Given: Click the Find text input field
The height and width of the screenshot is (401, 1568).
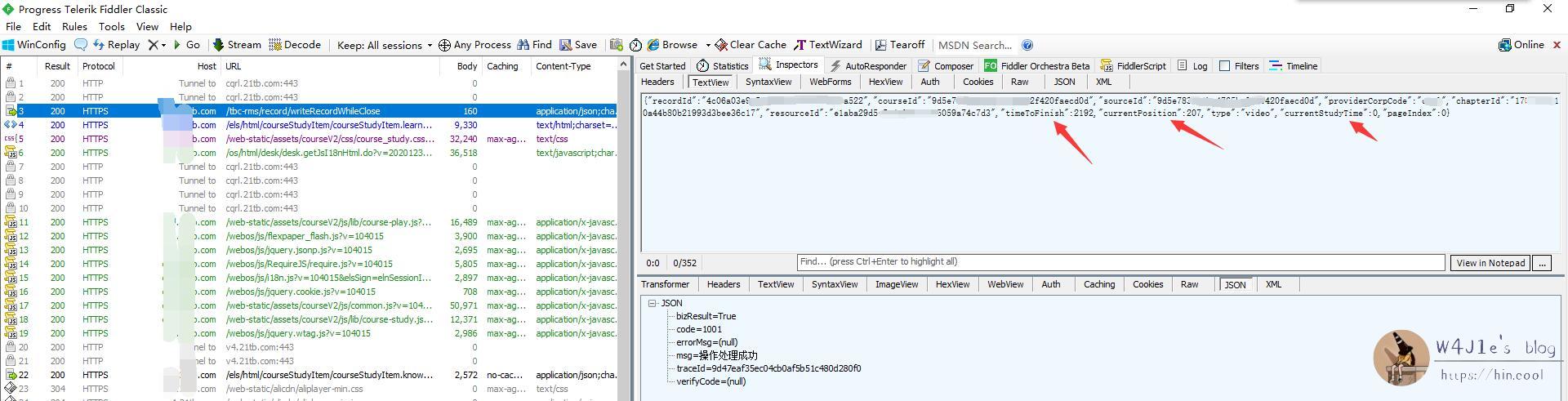Looking at the screenshot, I should (1120, 262).
